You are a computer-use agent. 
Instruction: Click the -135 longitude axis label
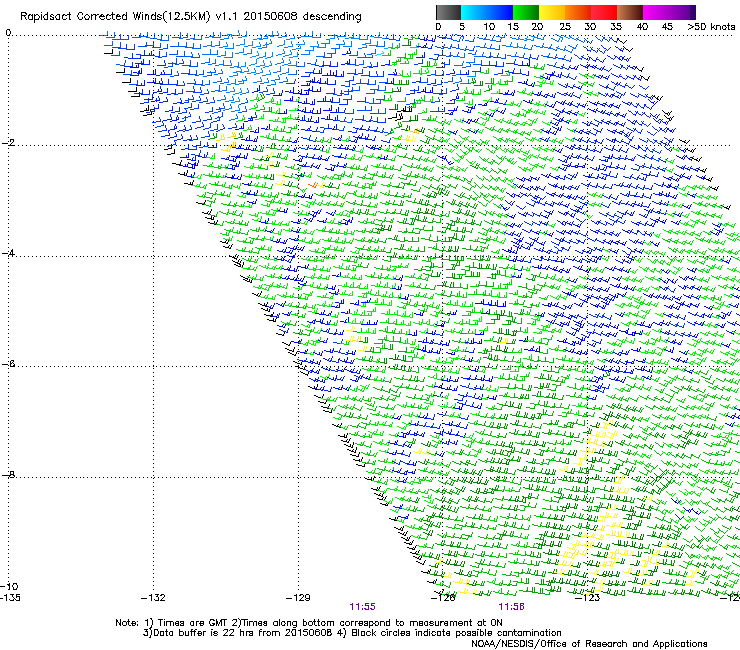click(x=10, y=598)
